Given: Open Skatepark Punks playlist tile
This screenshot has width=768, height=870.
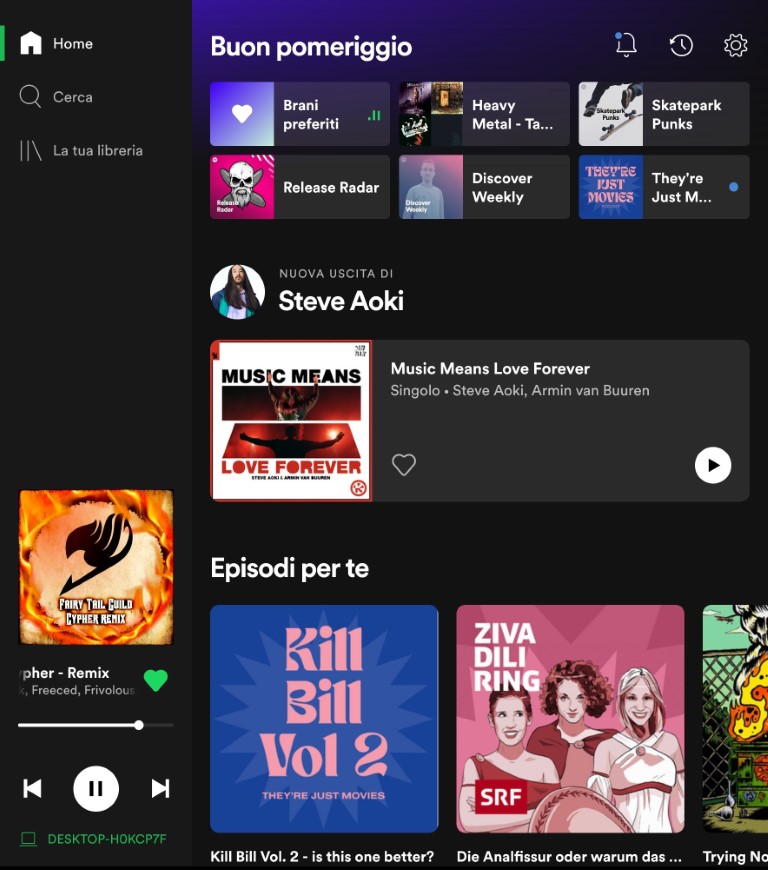Looking at the screenshot, I should (x=664, y=114).
